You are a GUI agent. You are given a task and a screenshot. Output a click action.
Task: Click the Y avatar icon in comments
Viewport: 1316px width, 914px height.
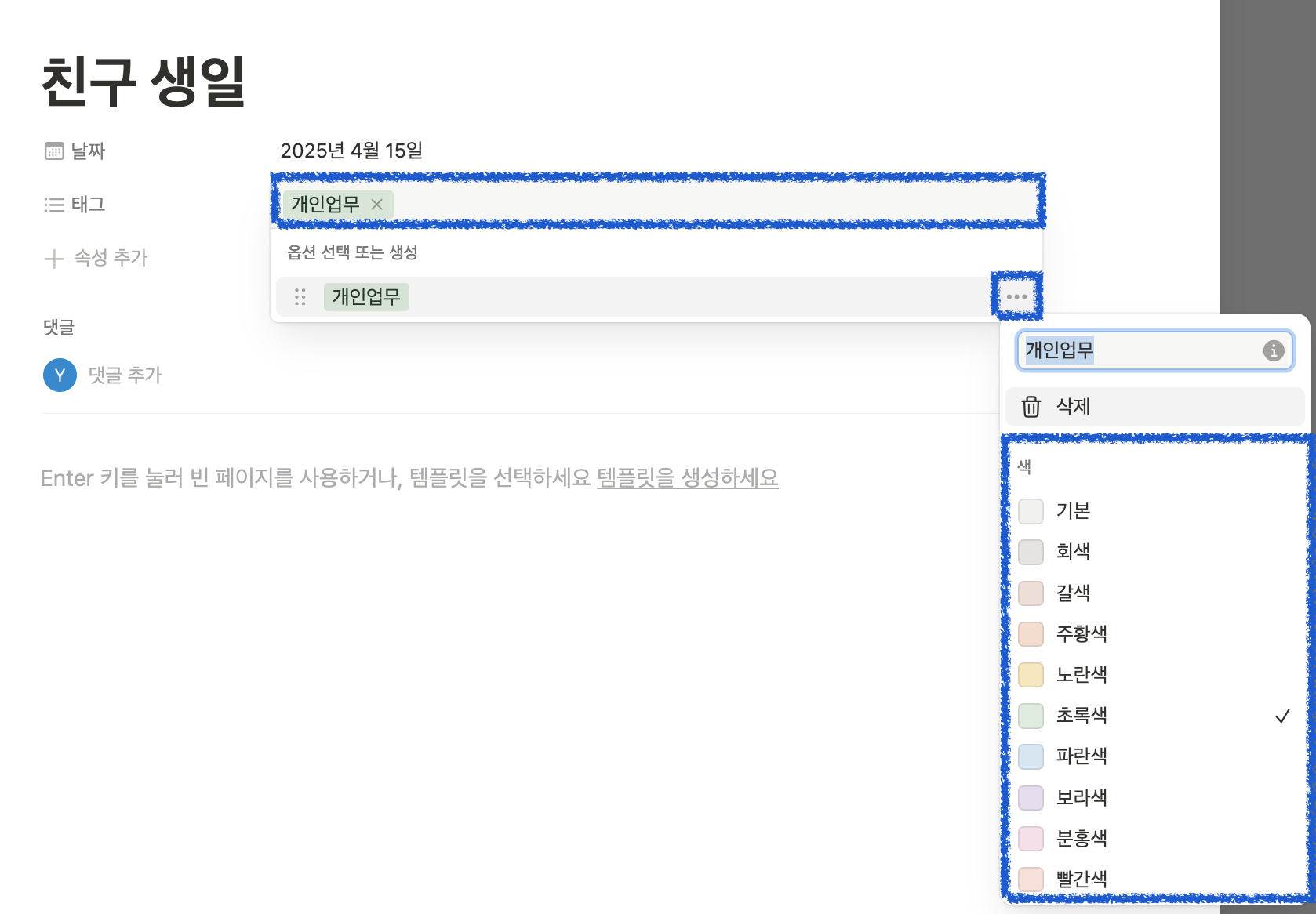click(59, 375)
